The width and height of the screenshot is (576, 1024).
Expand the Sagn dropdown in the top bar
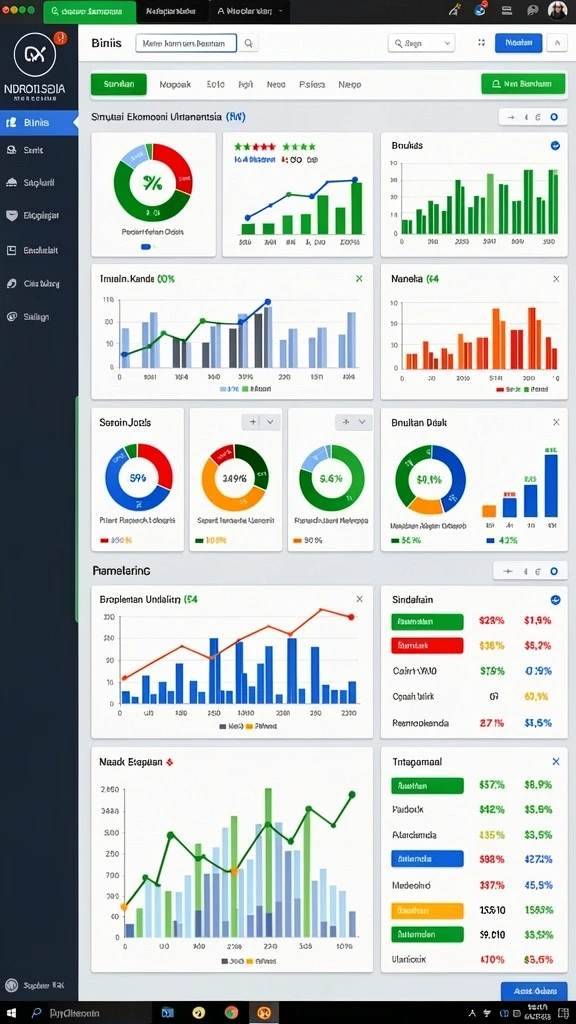(421, 43)
